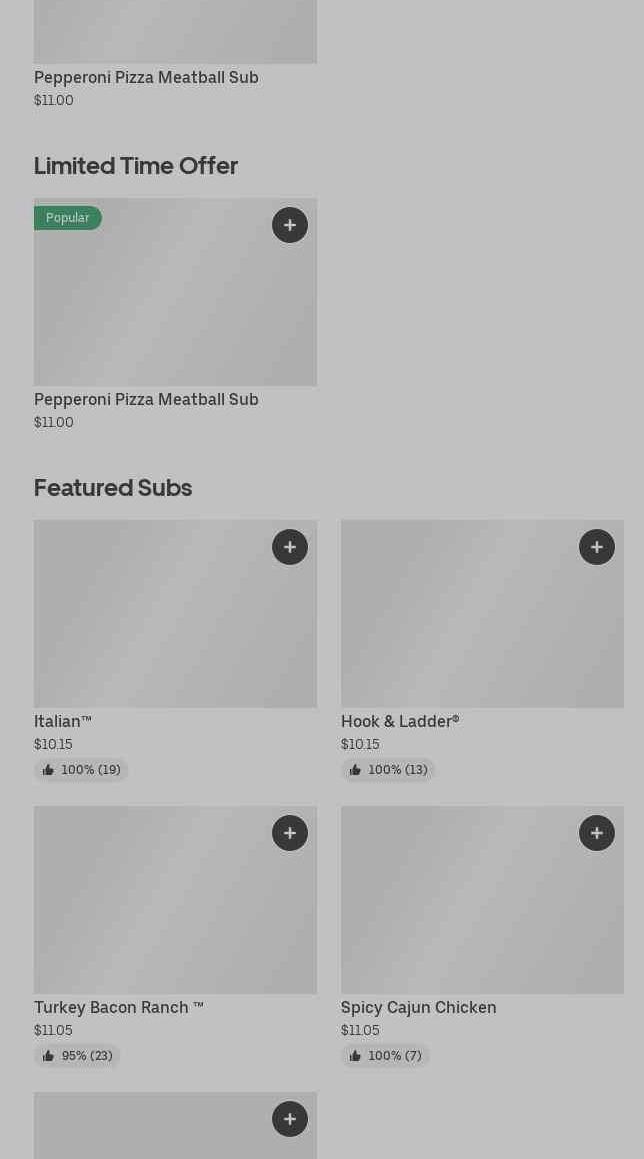644x1159 pixels.
Task: Open Spicy Cajun Chicken item name
Action: pyautogui.click(x=418, y=1007)
